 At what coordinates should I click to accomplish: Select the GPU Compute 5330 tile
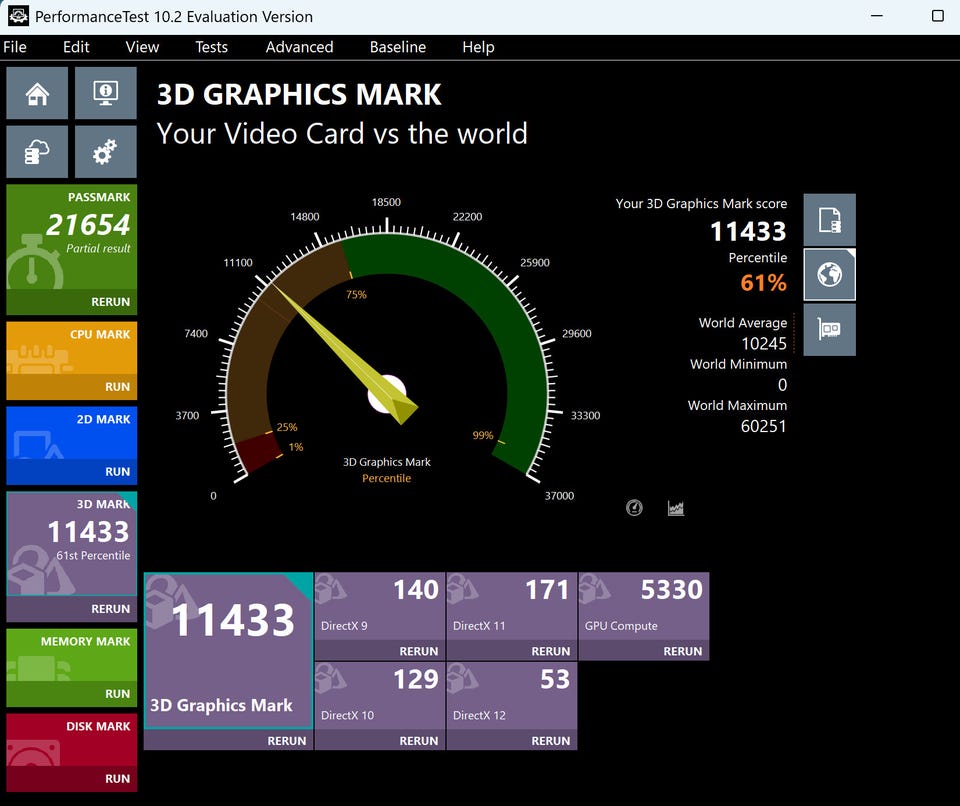click(644, 607)
